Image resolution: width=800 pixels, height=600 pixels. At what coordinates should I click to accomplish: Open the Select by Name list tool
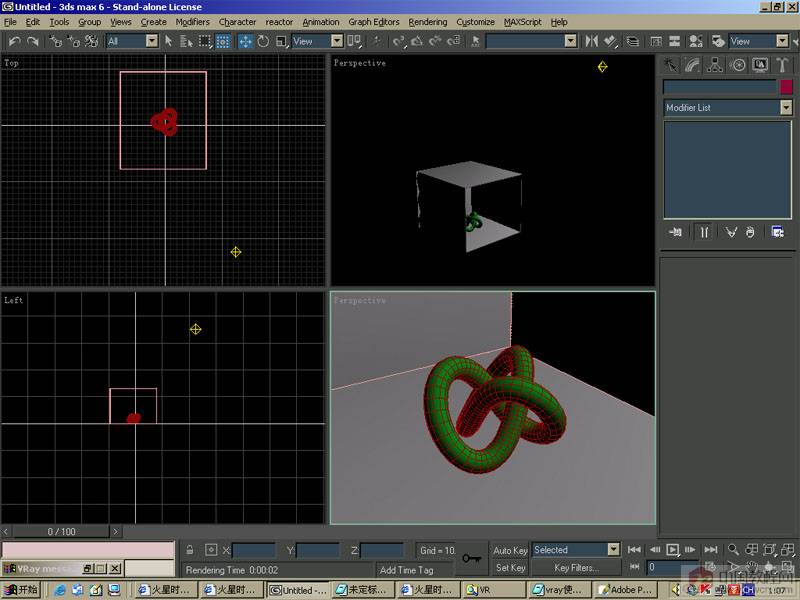pyautogui.click(x=186, y=41)
